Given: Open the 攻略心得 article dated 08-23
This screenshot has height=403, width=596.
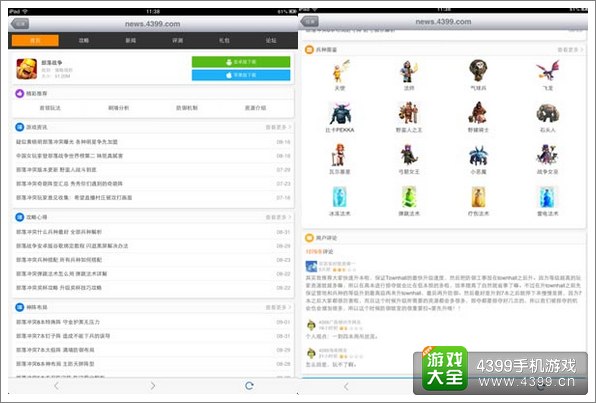Looking at the screenshot, I should pos(153,260).
